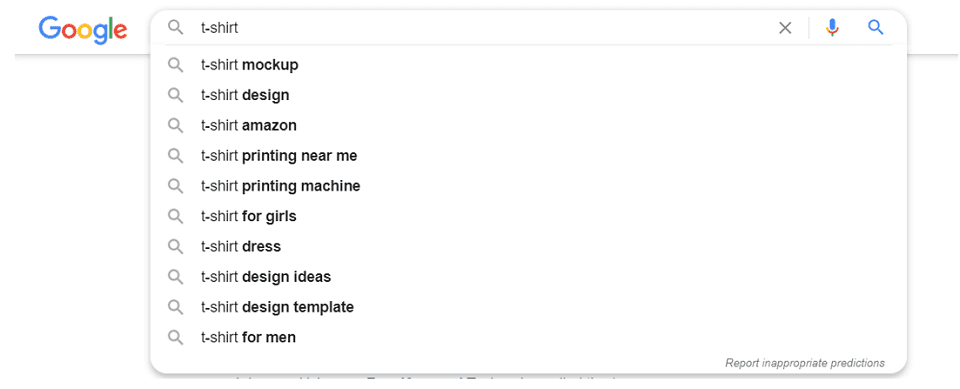Click magnifier icon beside t-shirt for men

(x=176, y=337)
